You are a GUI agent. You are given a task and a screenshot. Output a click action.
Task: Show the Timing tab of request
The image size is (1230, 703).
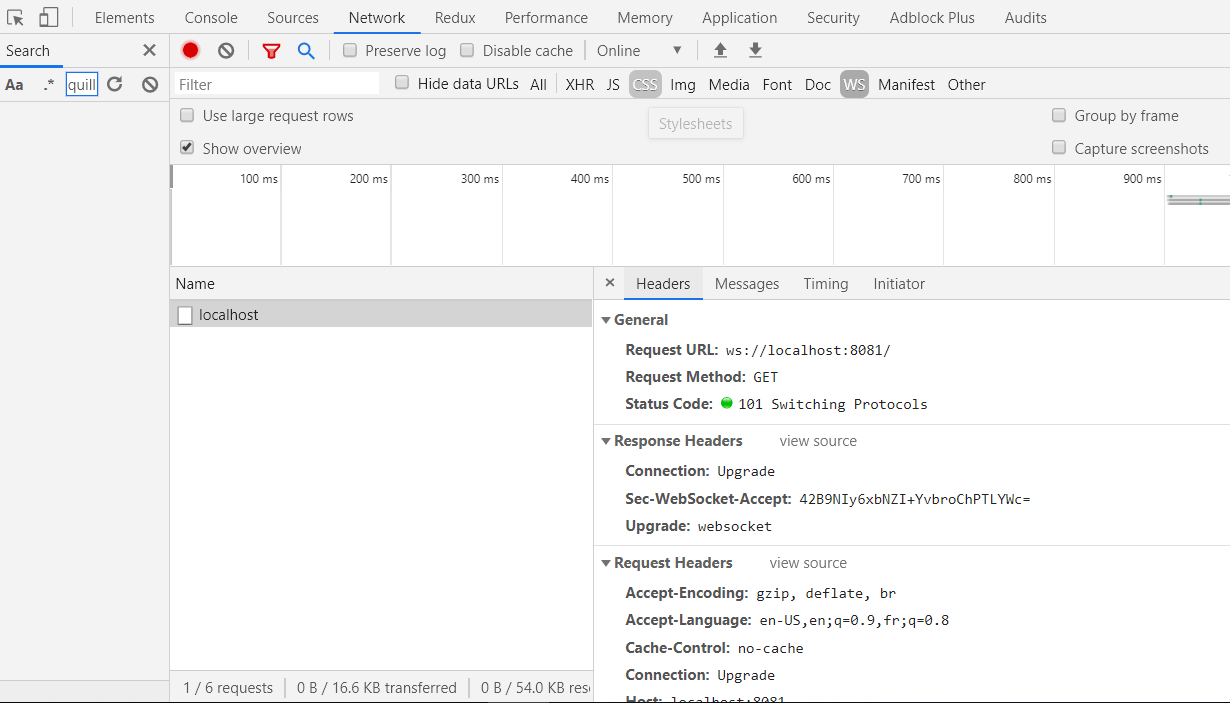tap(826, 284)
